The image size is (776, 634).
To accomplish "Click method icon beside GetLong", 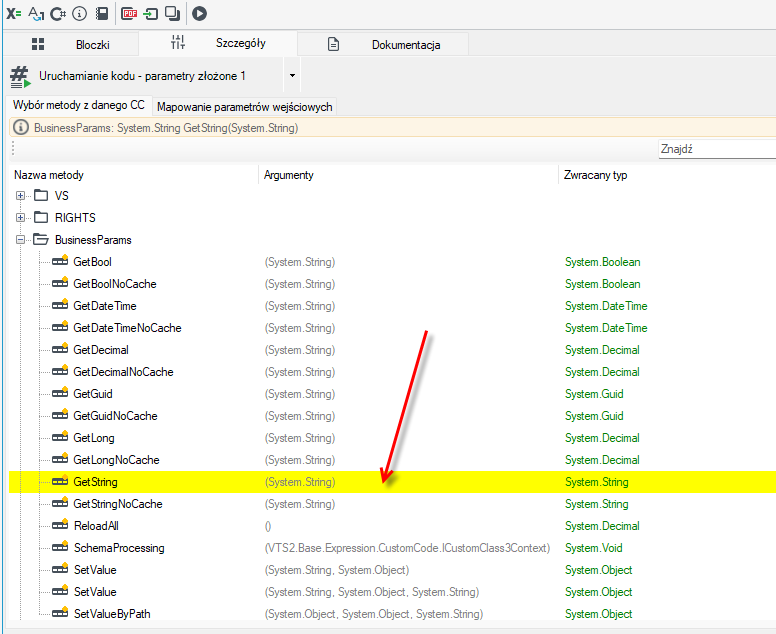I will 60,437.
